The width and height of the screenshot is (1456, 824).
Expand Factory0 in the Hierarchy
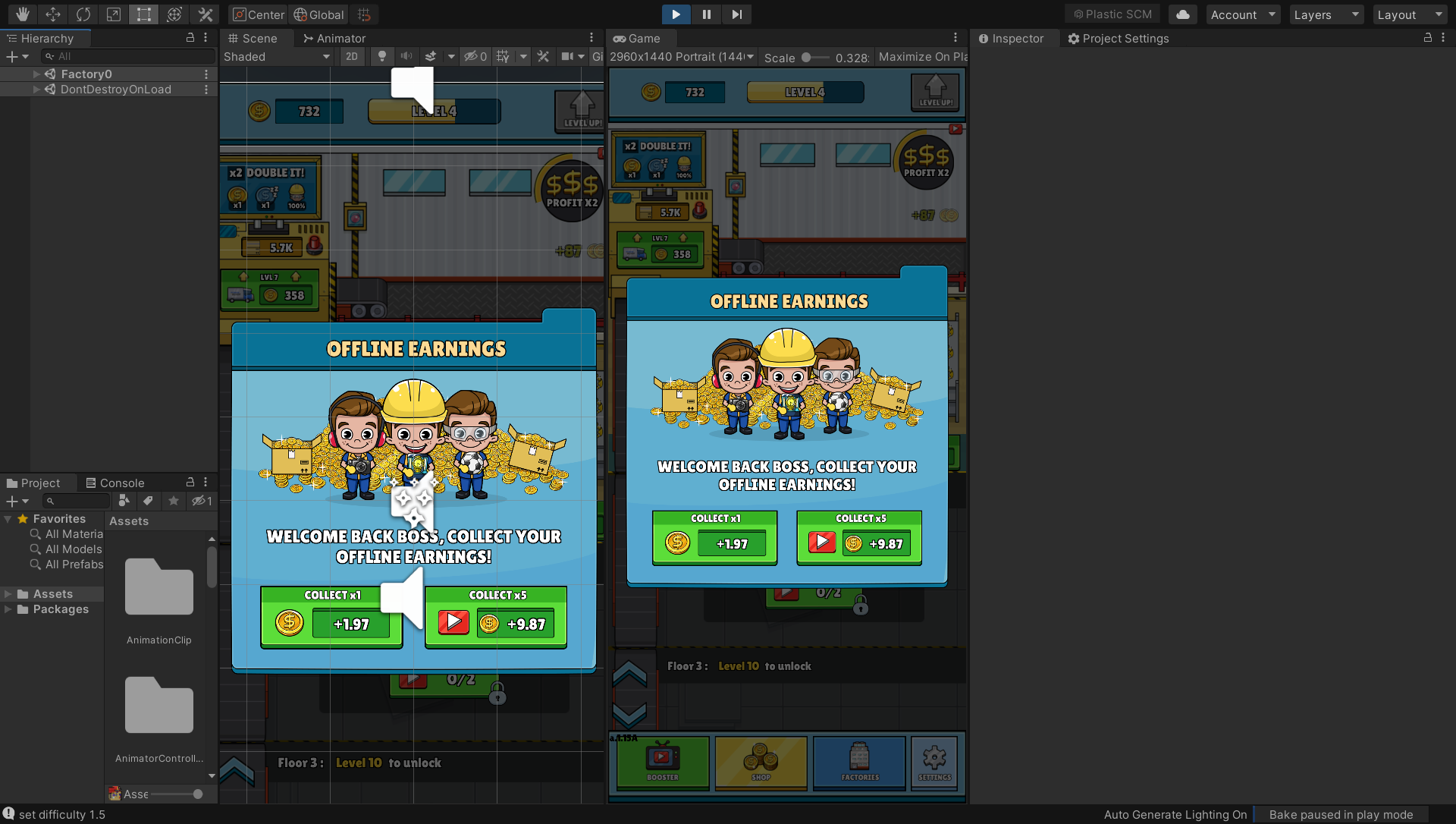pyautogui.click(x=36, y=74)
